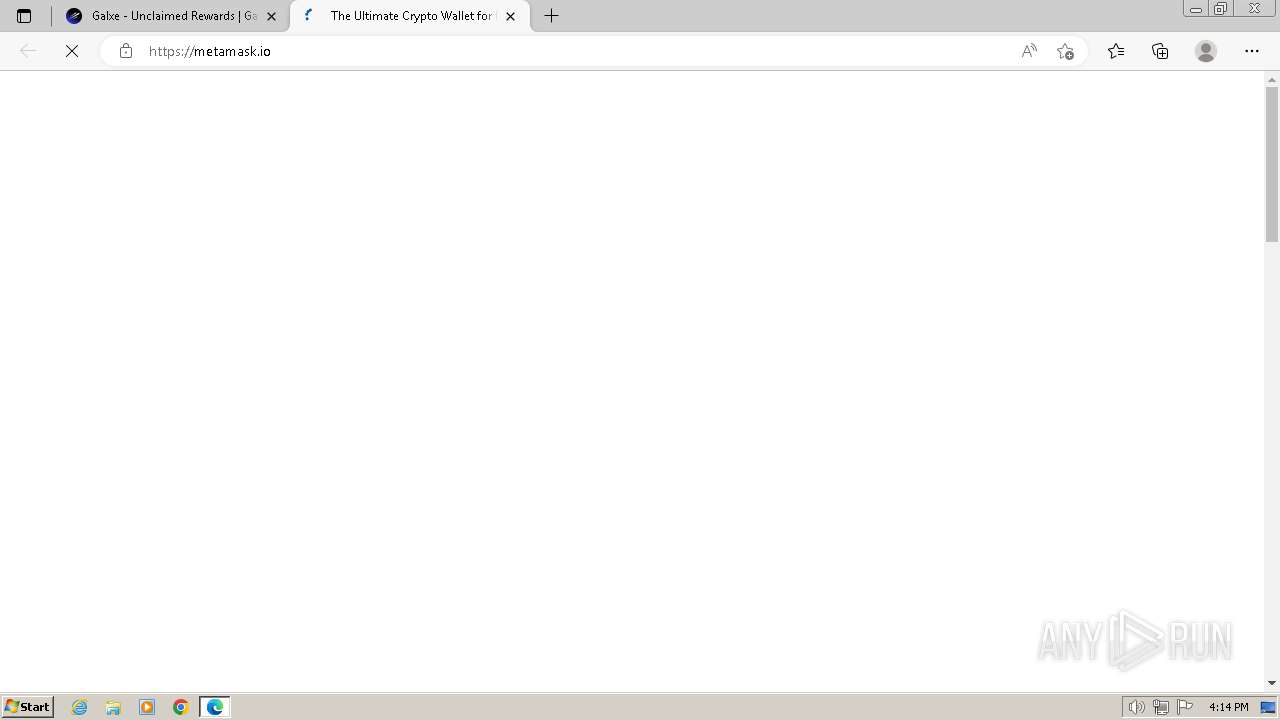
Task: Switch to the Galxe Unclaimed Rewards tab
Action: point(170,16)
